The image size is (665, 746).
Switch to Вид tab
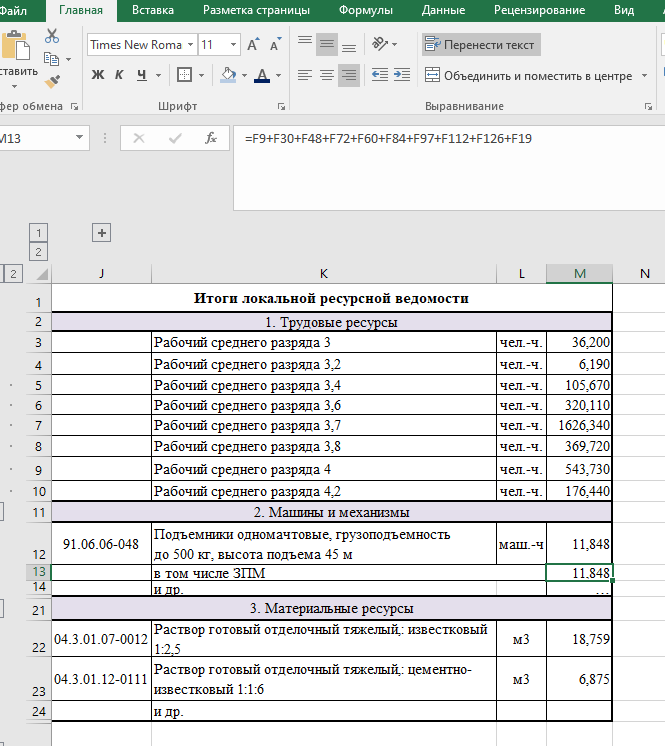coord(624,10)
